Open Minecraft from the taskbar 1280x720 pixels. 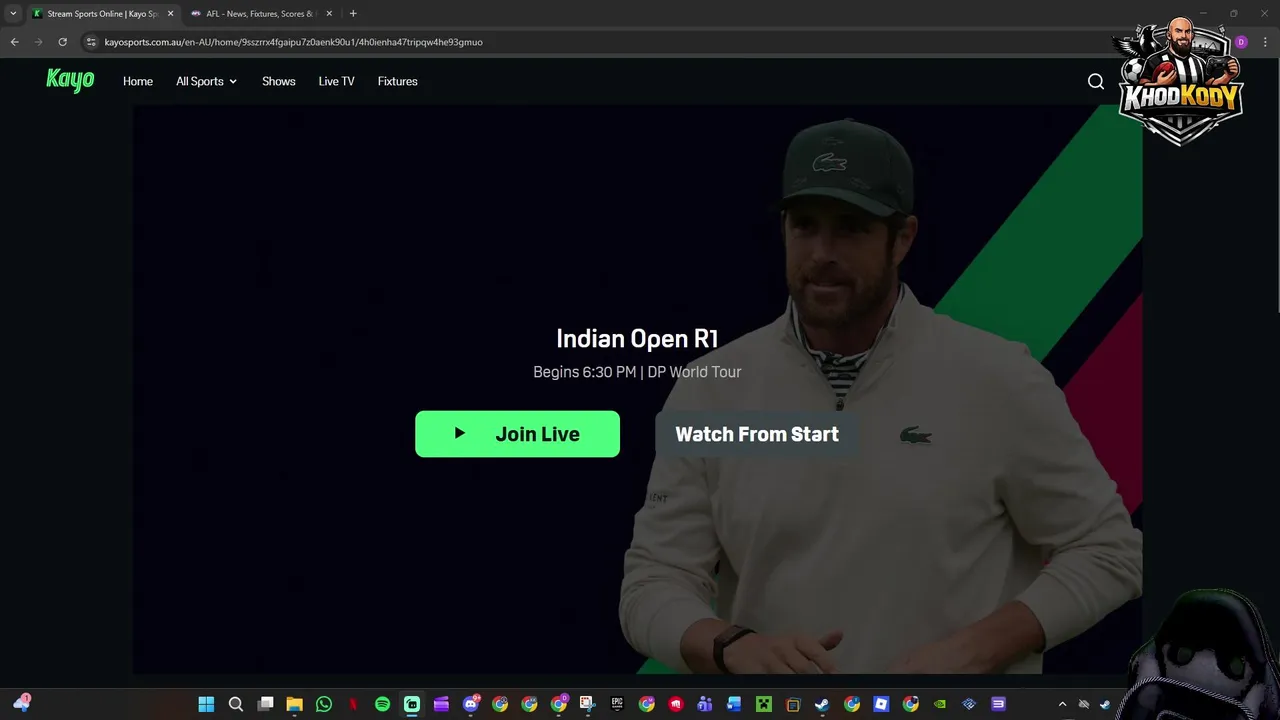click(x=764, y=704)
